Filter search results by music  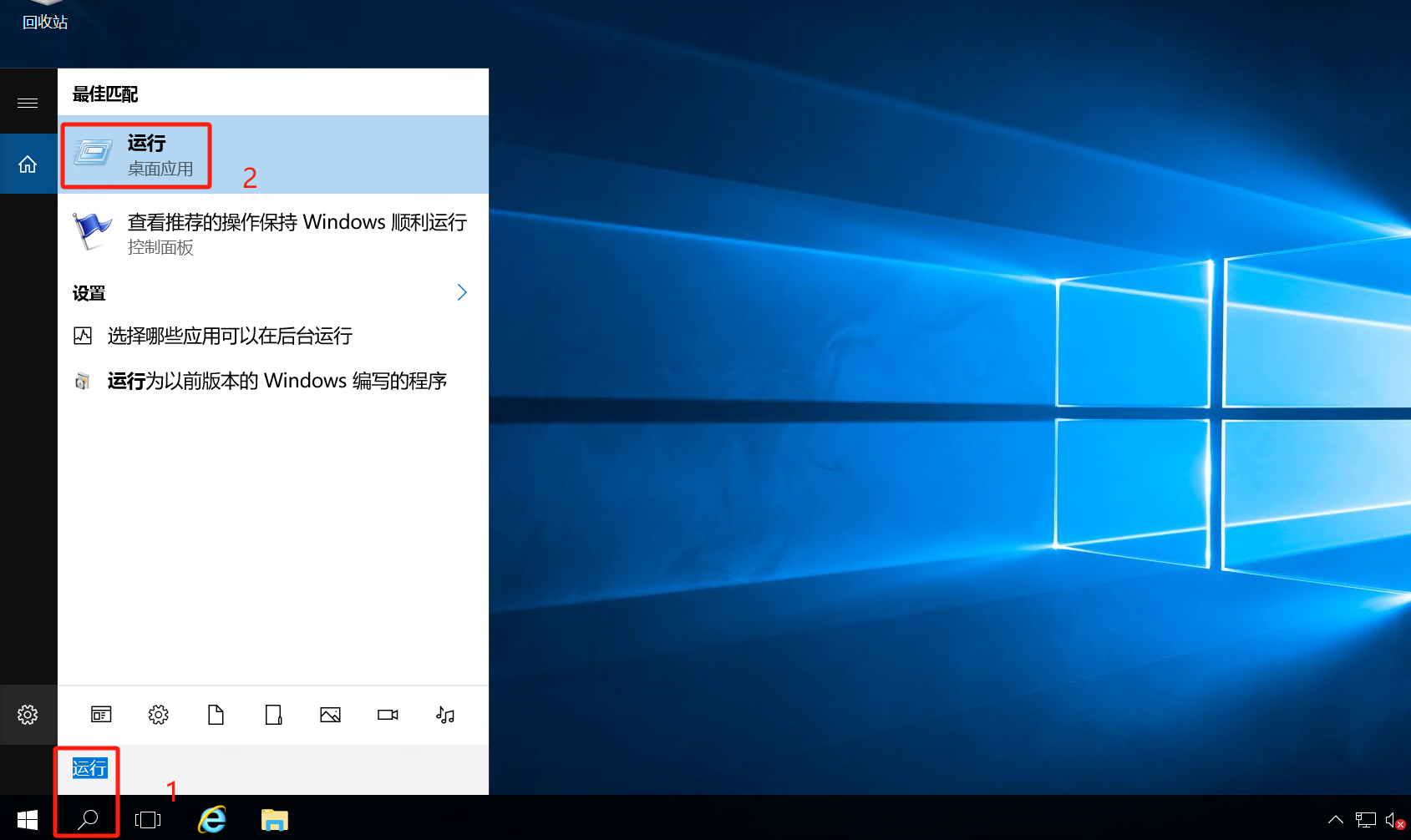[445, 715]
